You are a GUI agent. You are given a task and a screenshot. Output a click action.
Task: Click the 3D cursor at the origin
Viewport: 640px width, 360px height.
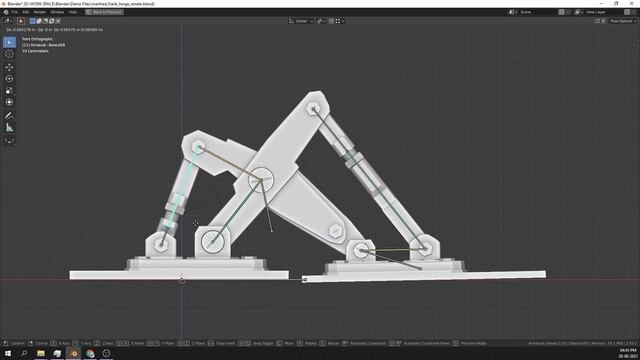[x=182, y=280]
